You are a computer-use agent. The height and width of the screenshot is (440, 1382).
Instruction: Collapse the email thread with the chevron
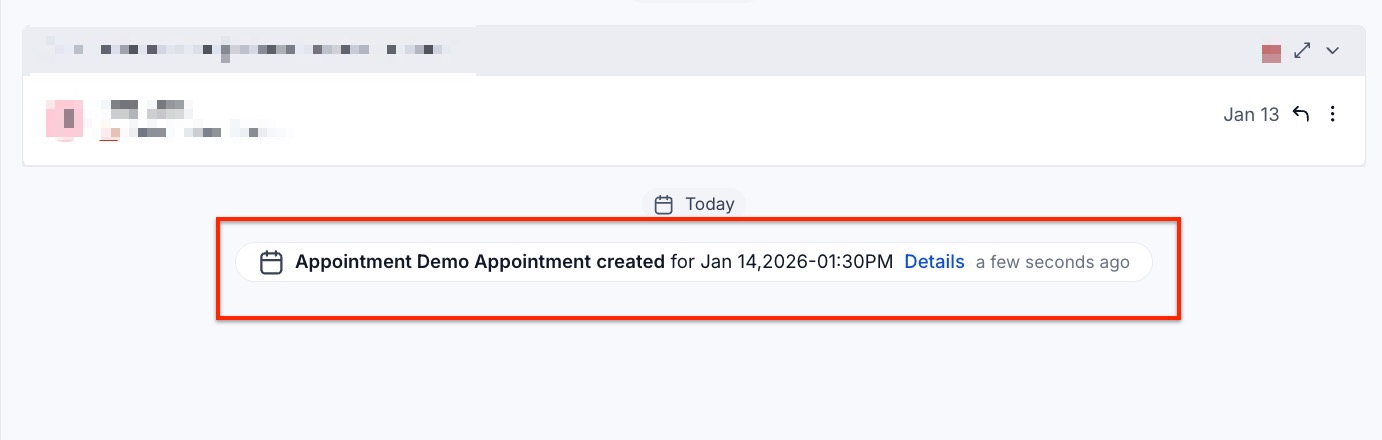coord(1332,51)
